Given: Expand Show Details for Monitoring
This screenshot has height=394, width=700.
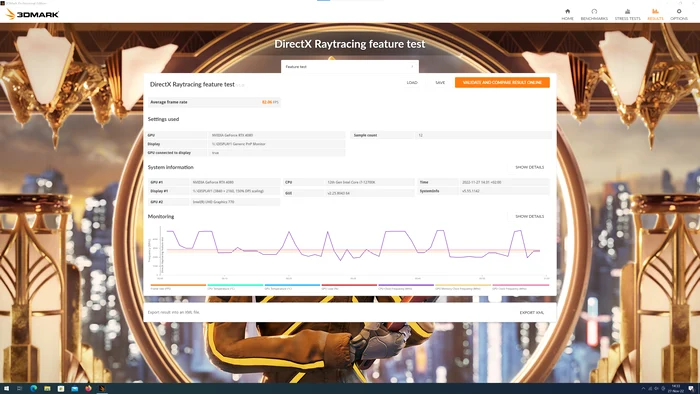Looking at the screenshot, I should point(529,216).
